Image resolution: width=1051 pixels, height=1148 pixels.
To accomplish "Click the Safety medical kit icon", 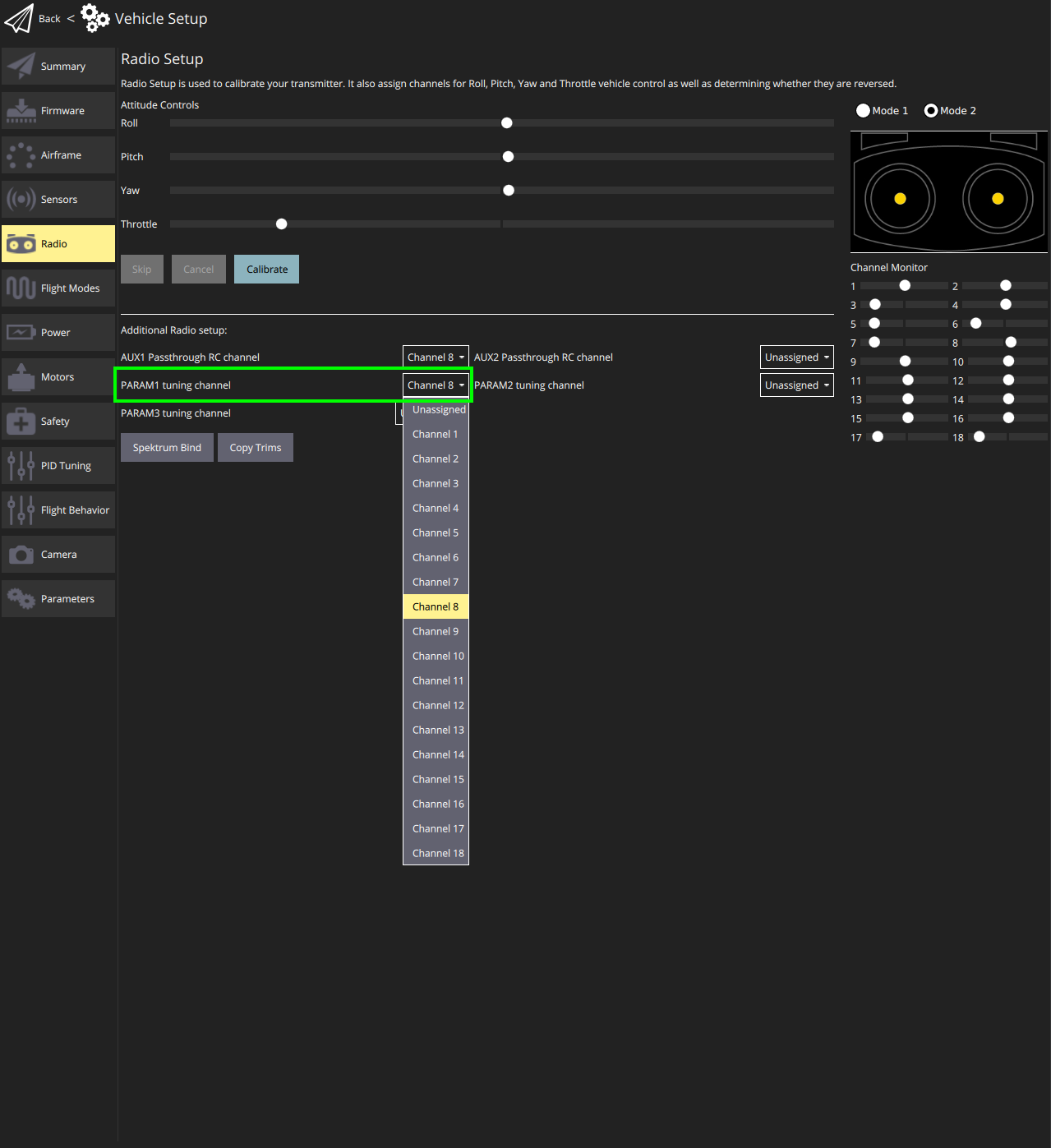I will point(21,422).
